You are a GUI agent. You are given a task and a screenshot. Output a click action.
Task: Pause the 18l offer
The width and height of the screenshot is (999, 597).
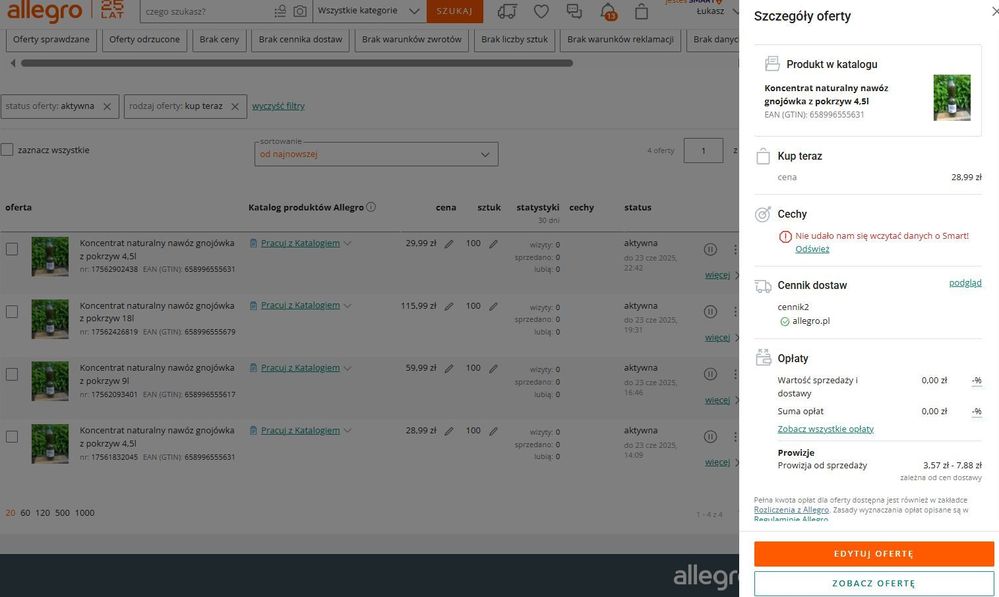click(x=710, y=312)
